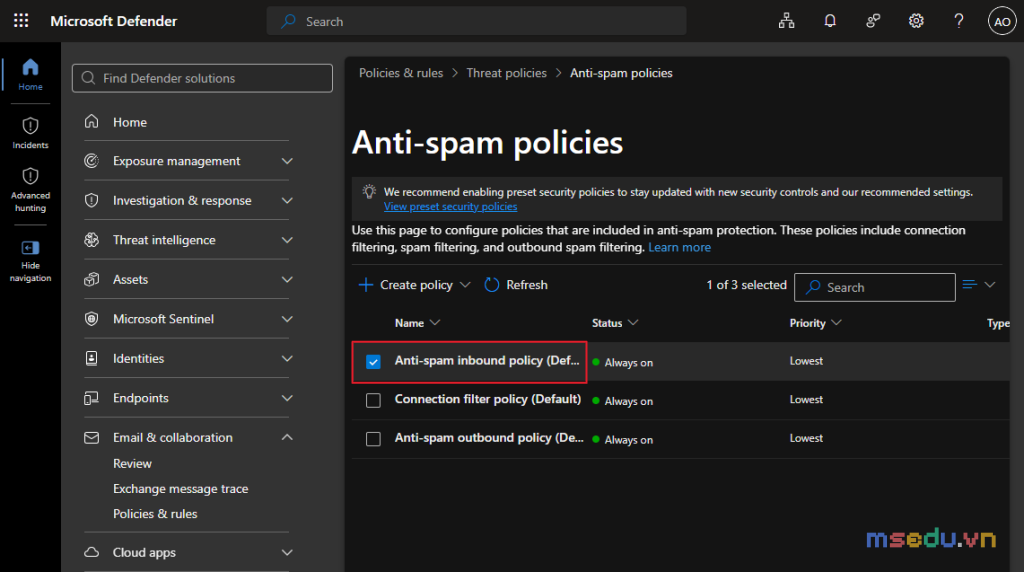Screen dimensions: 1024x572
Task: Click the Assets cube icon
Action: click(91, 279)
